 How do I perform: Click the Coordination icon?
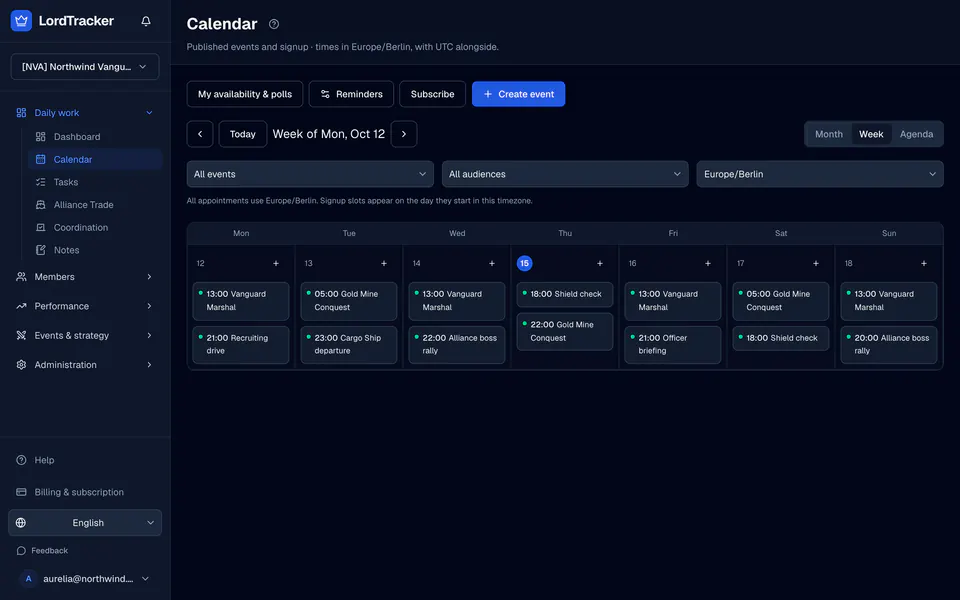[x=40, y=227]
